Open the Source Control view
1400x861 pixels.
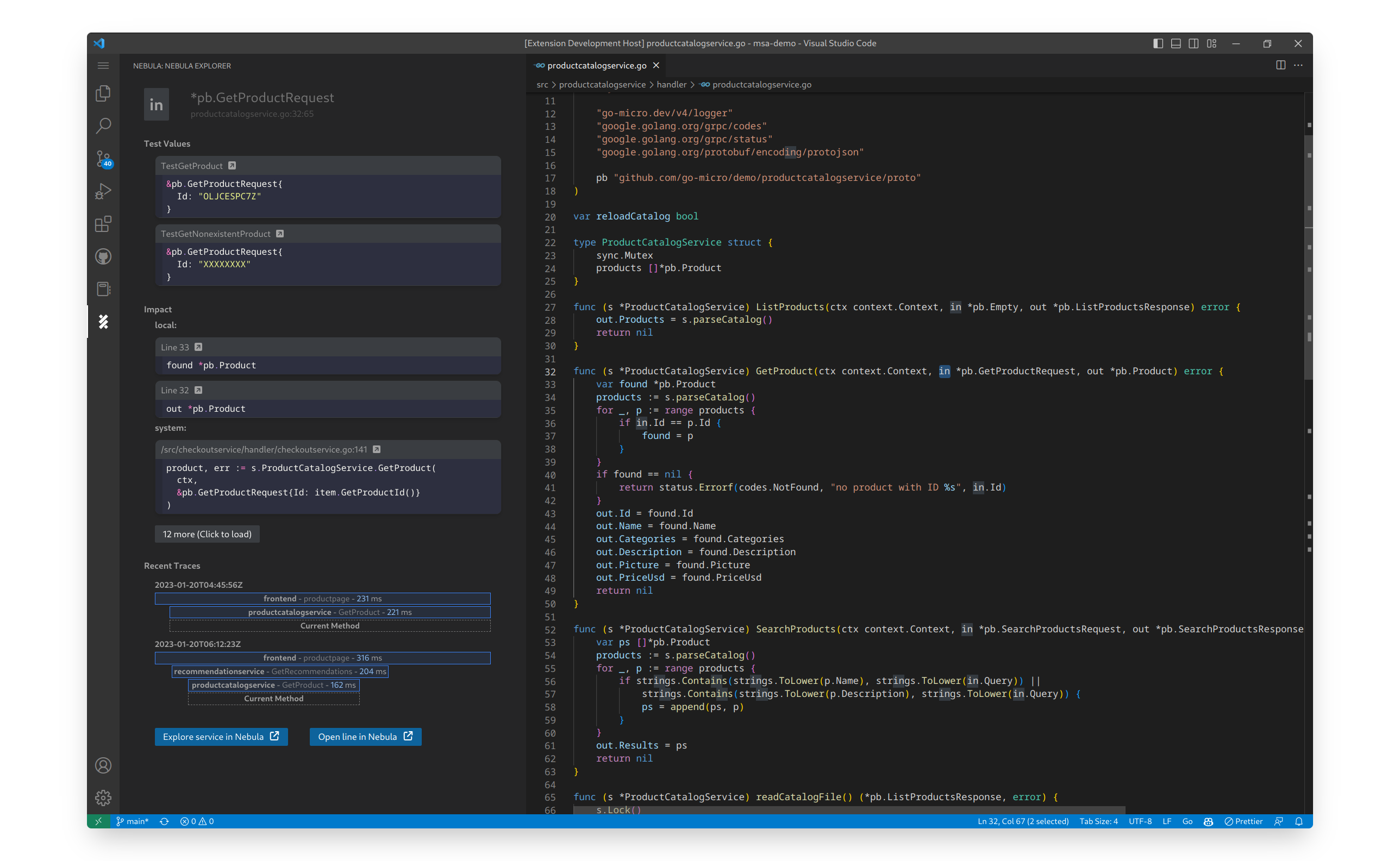tap(103, 159)
